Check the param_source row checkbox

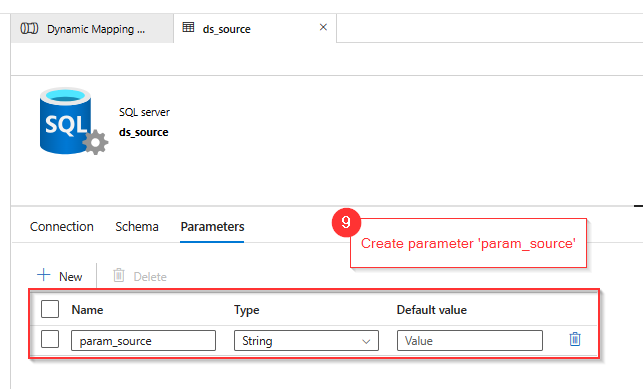[x=50, y=339]
